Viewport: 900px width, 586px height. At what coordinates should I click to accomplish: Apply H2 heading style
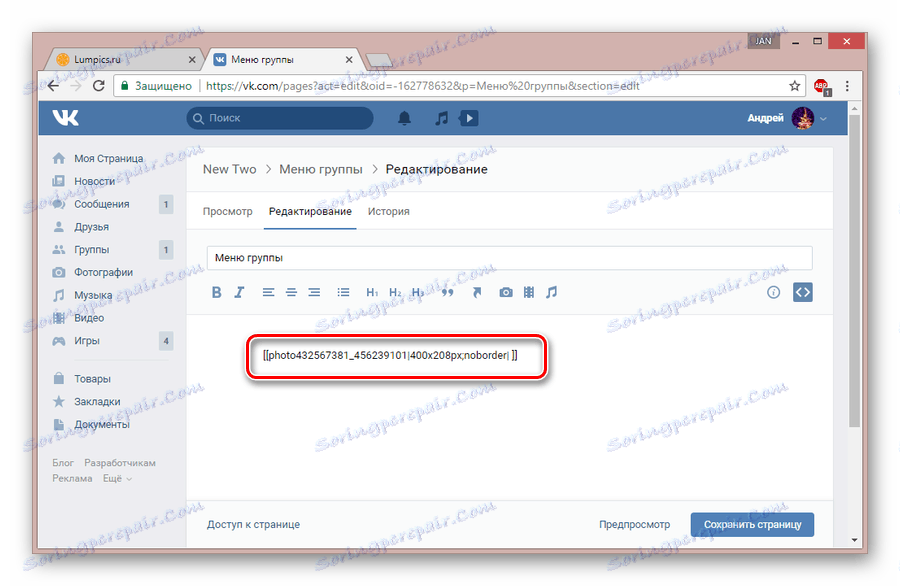coord(395,292)
